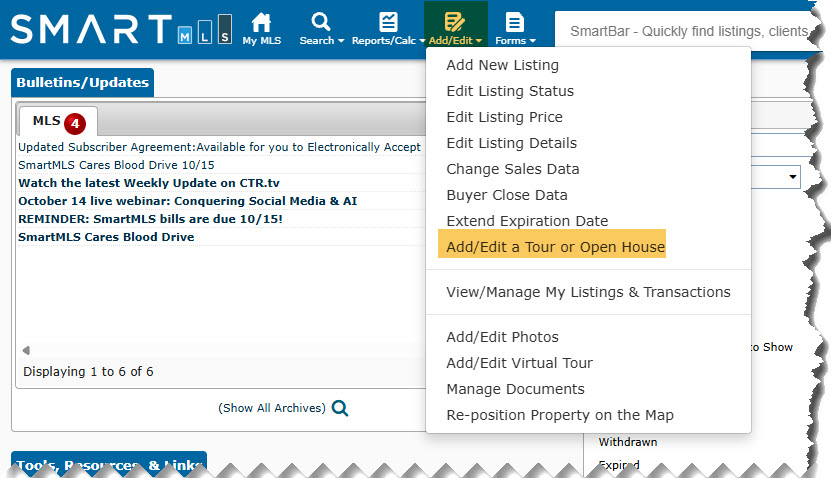Click the Show All Archives link
Viewport: 831px width, 478px height.
click(x=271, y=408)
